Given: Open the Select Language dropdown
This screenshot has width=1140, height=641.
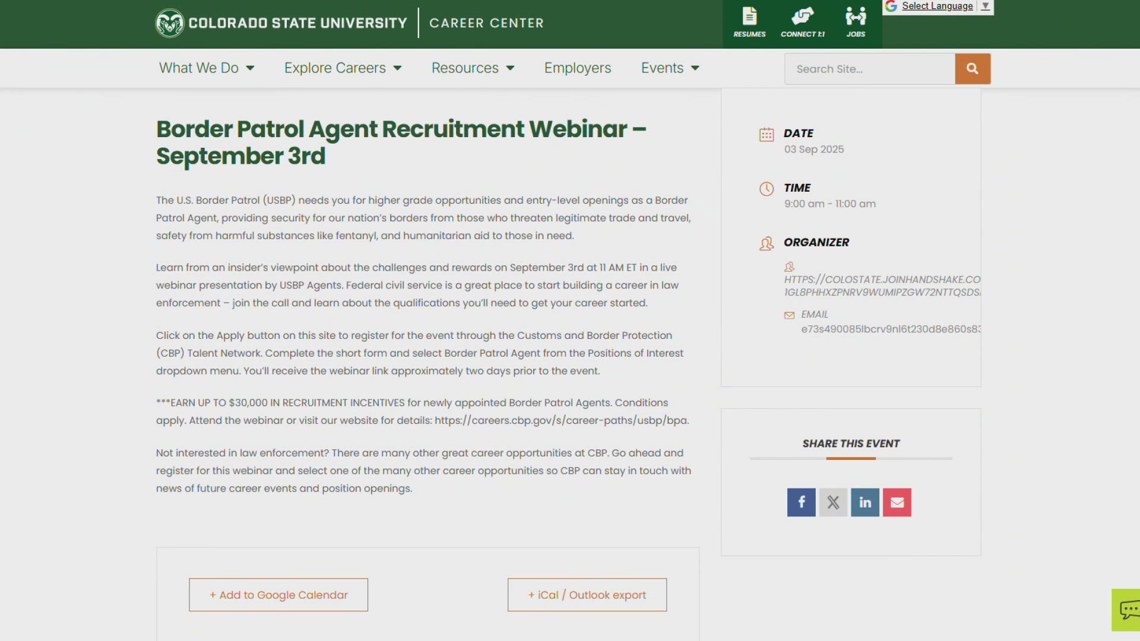Looking at the screenshot, I should (x=938, y=5).
